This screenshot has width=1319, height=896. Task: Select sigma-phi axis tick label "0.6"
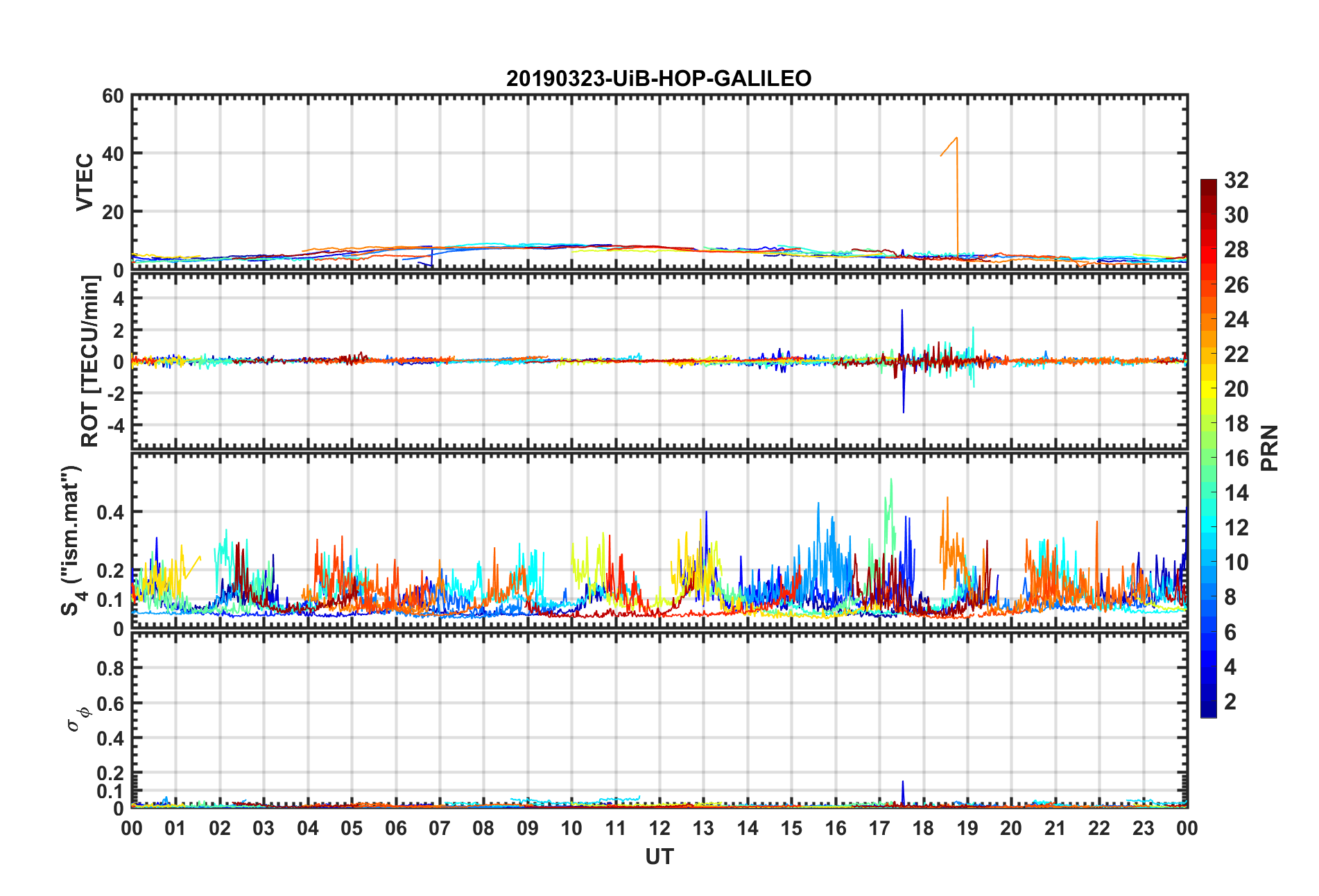coord(111,703)
